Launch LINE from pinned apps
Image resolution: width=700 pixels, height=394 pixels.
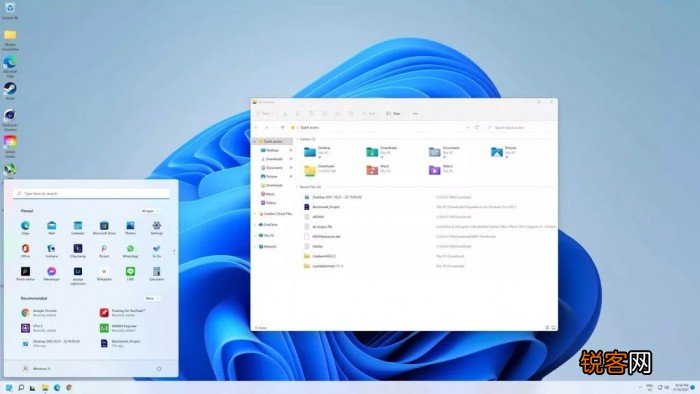(x=130, y=274)
